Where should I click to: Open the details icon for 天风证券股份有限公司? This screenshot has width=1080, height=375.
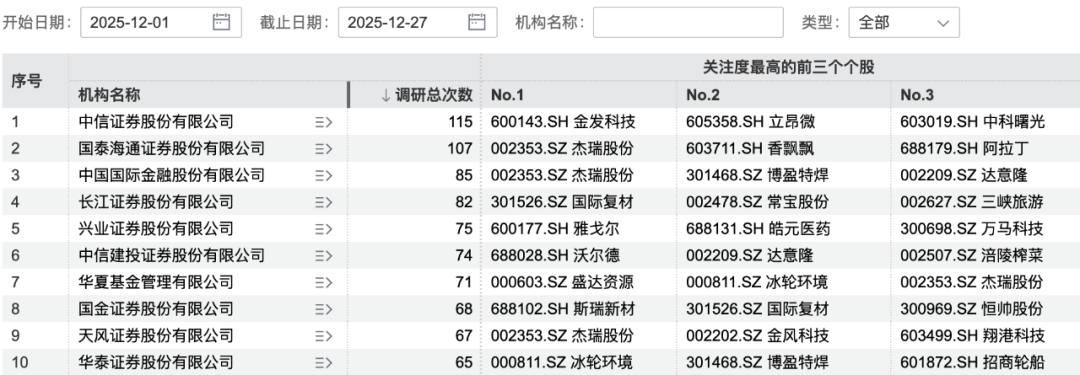(324, 336)
